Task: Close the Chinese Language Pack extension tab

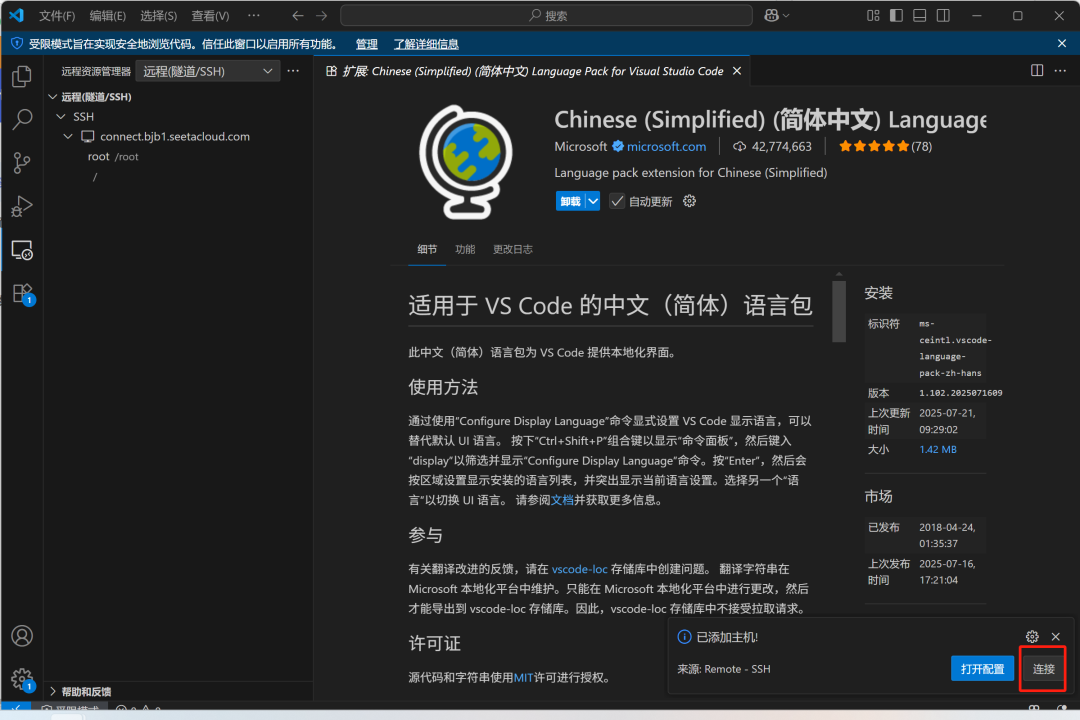Action: point(737,71)
